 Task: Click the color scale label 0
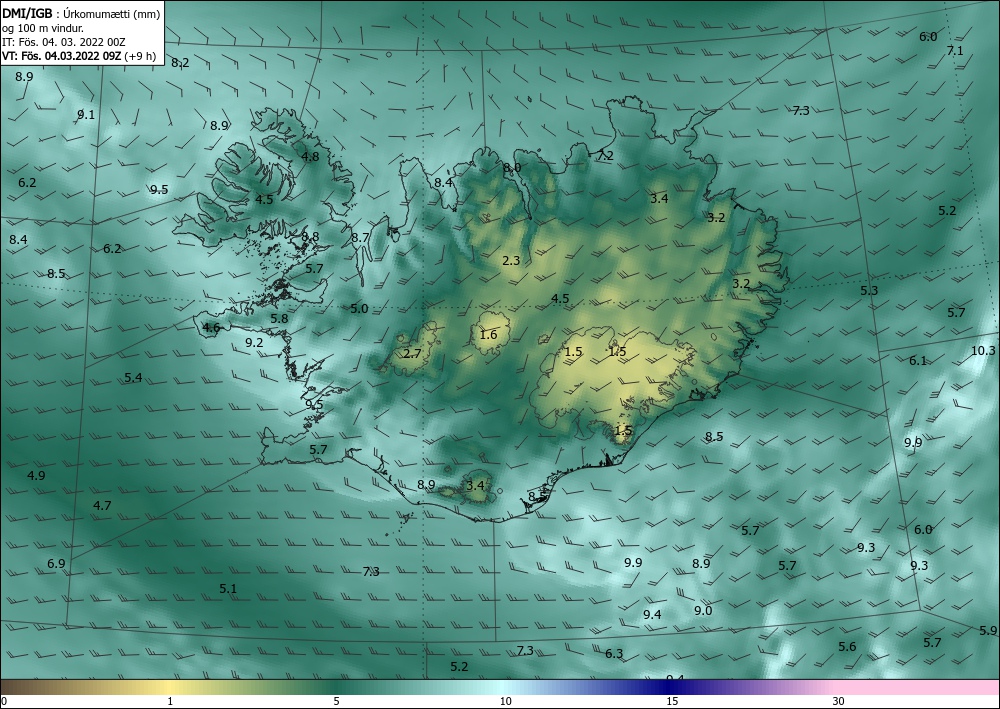[4, 701]
